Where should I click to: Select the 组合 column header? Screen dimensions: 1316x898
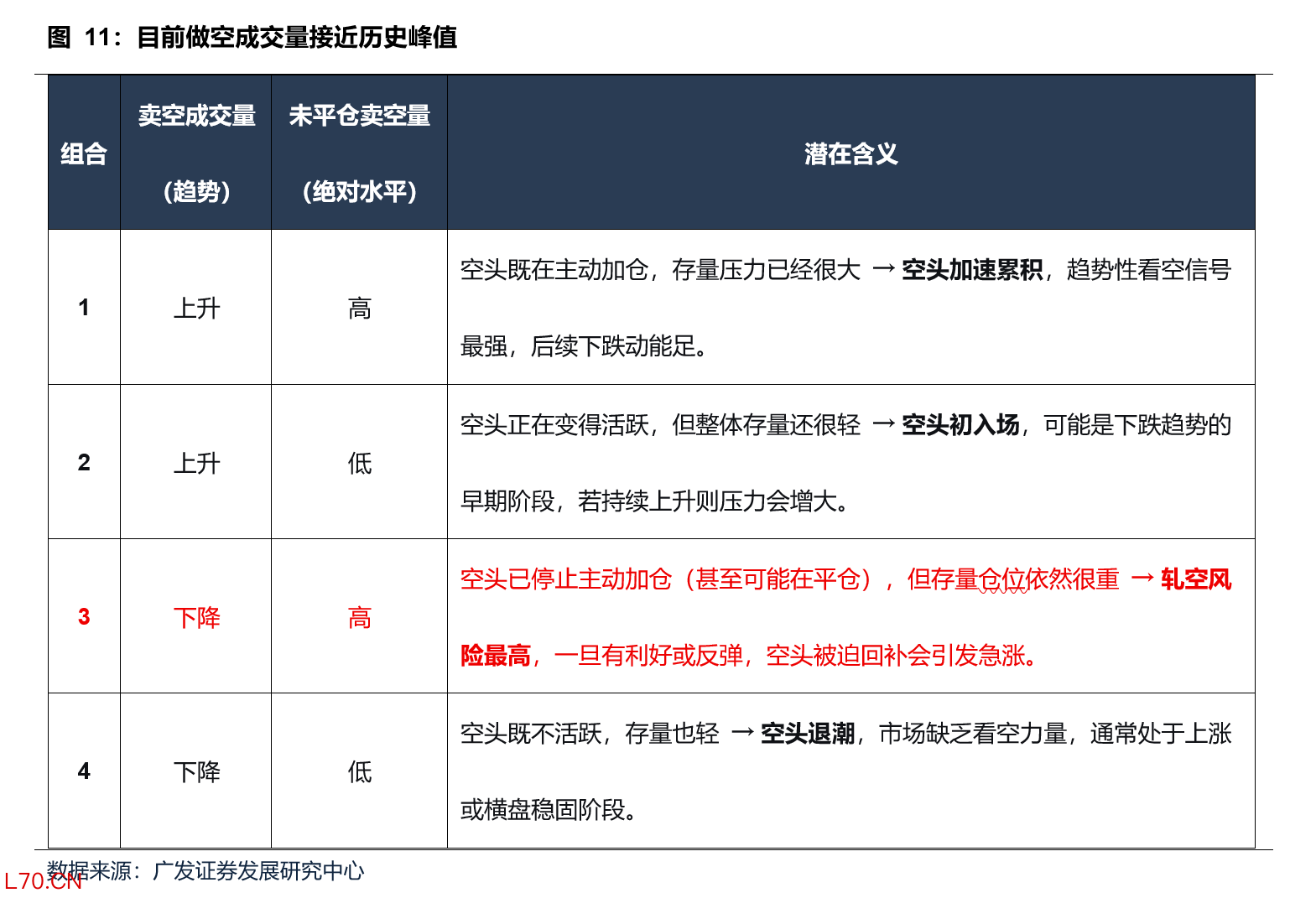pos(84,153)
